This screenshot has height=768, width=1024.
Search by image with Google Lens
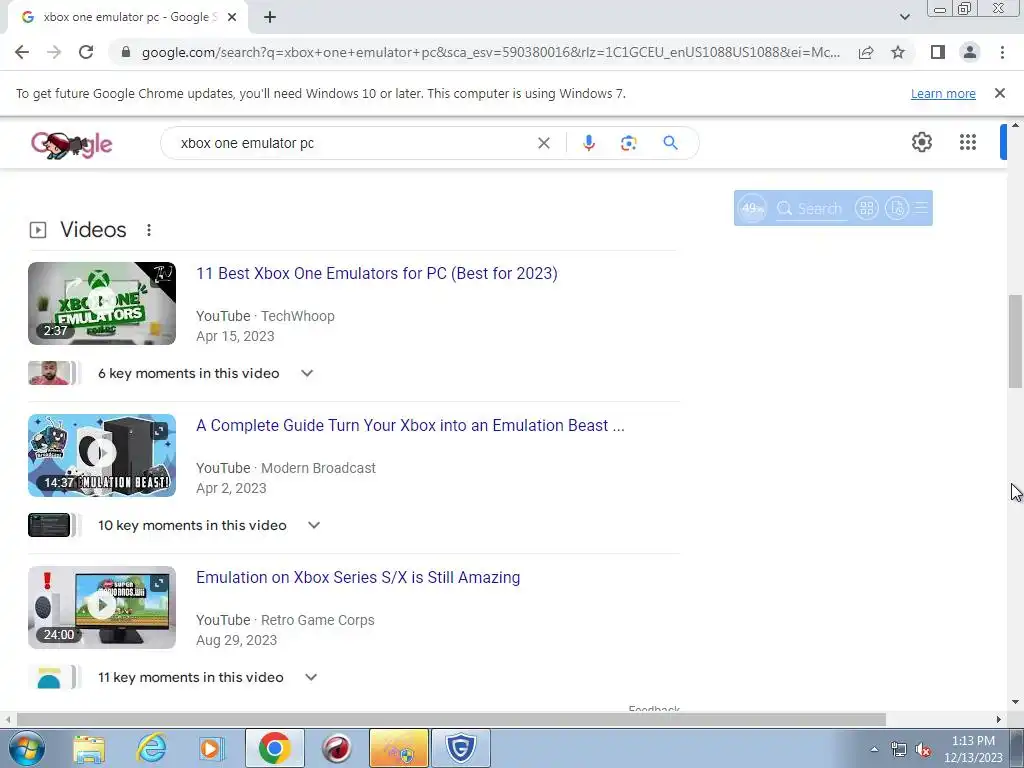pos(628,143)
